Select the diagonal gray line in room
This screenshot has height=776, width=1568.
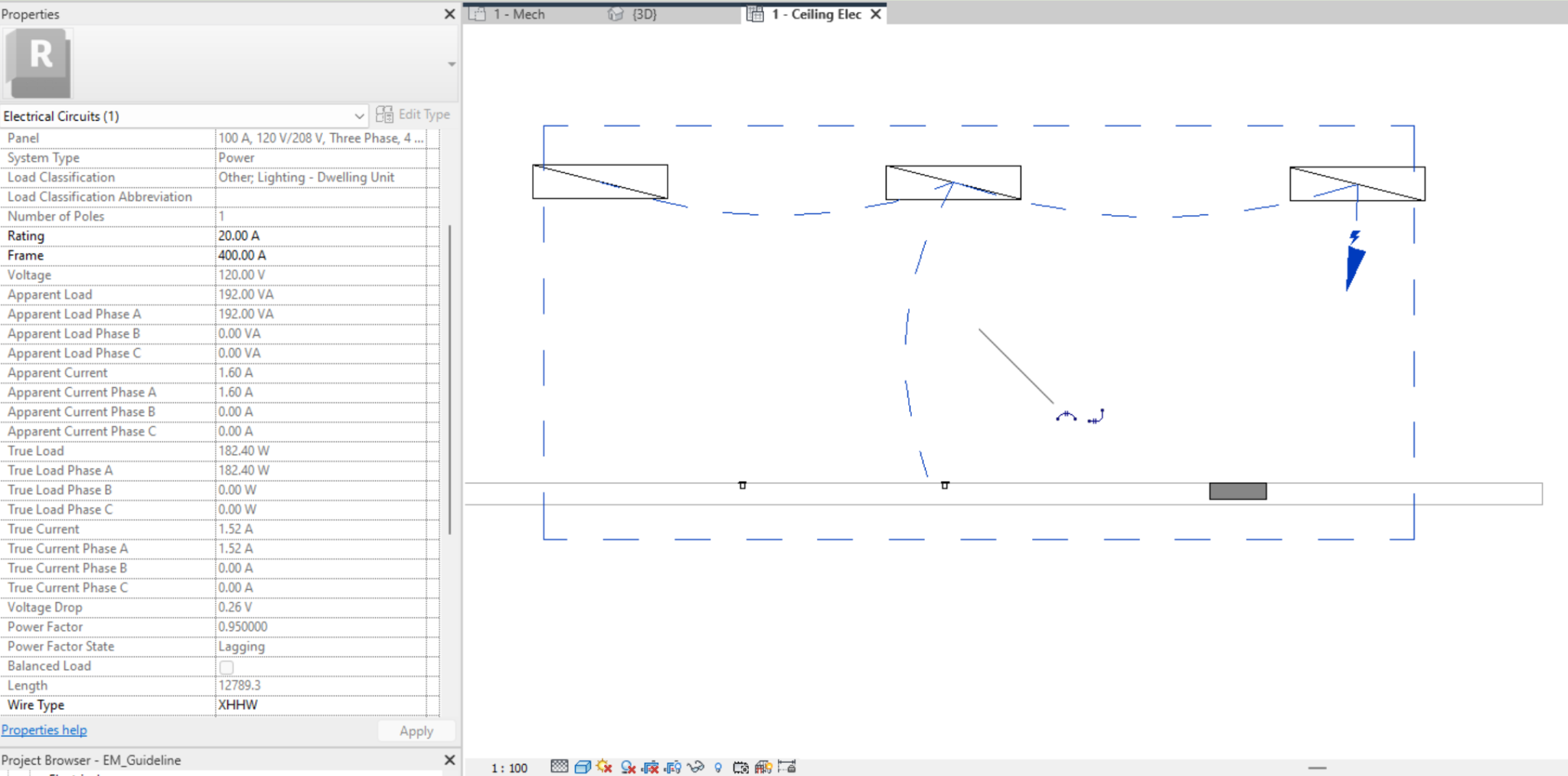pos(1016,367)
